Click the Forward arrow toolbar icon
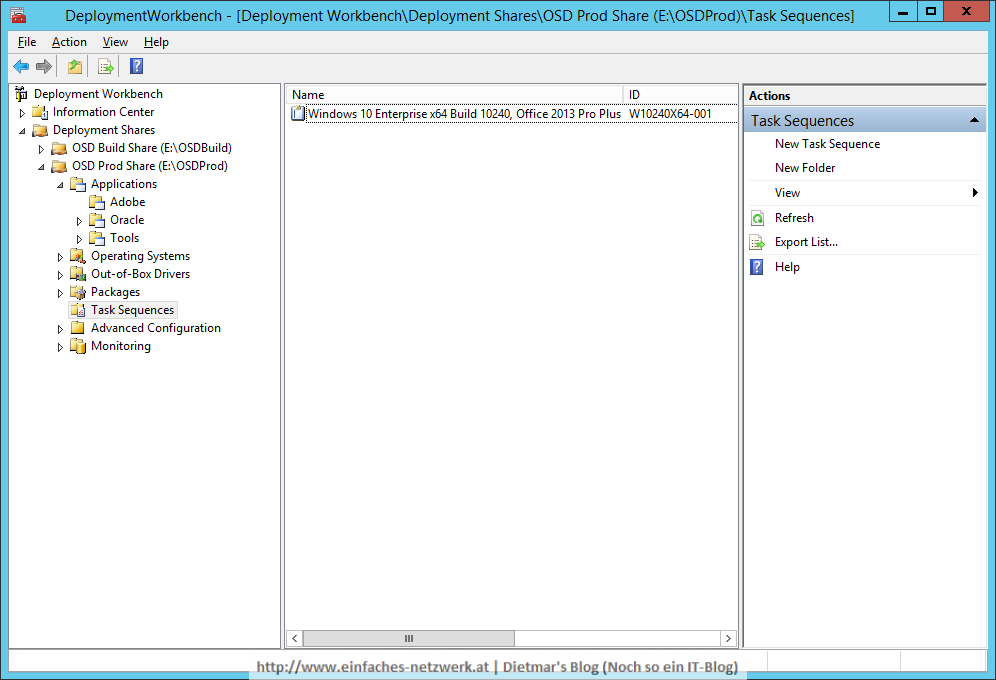Viewport: 996px width, 680px height. pyautogui.click(x=44, y=66)
